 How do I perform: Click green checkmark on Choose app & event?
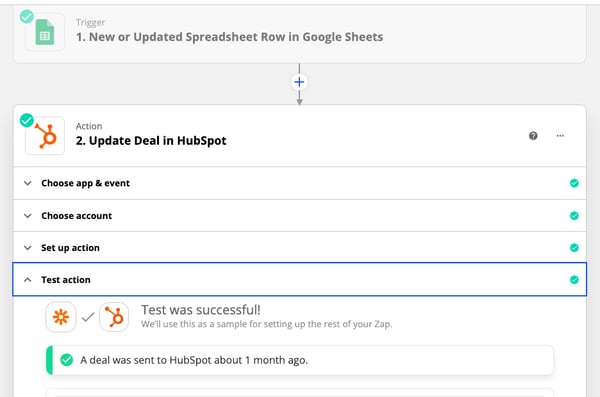tap(574, 183)
